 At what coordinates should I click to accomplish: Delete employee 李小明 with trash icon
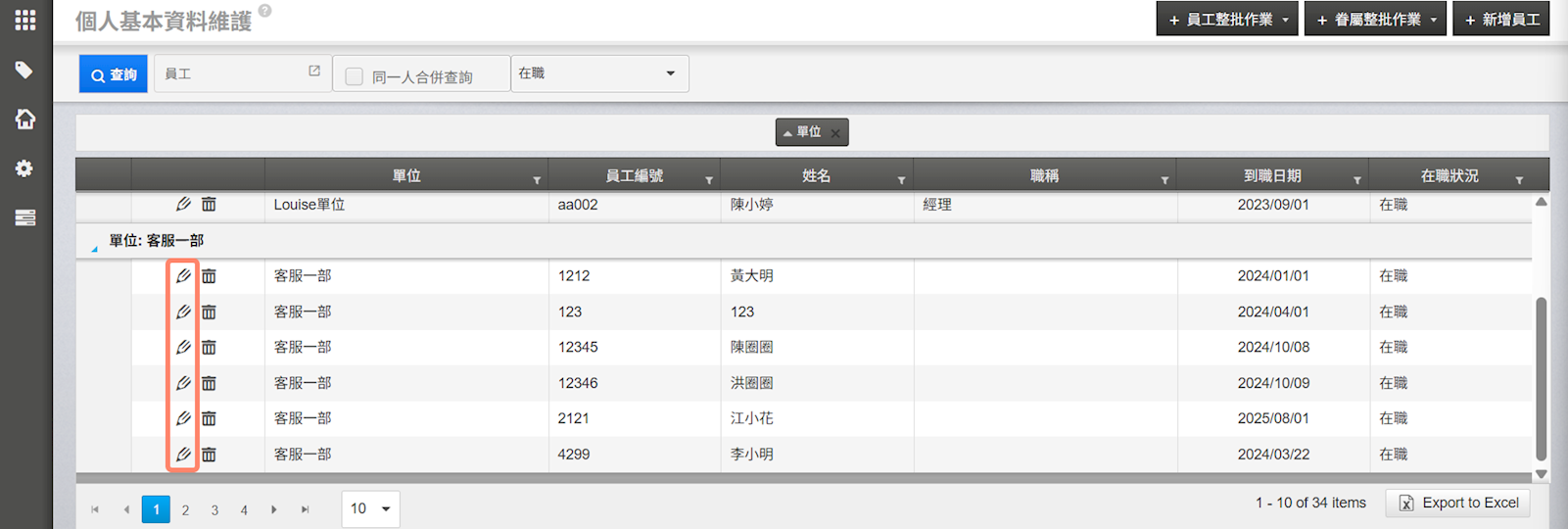click(209, 455)
